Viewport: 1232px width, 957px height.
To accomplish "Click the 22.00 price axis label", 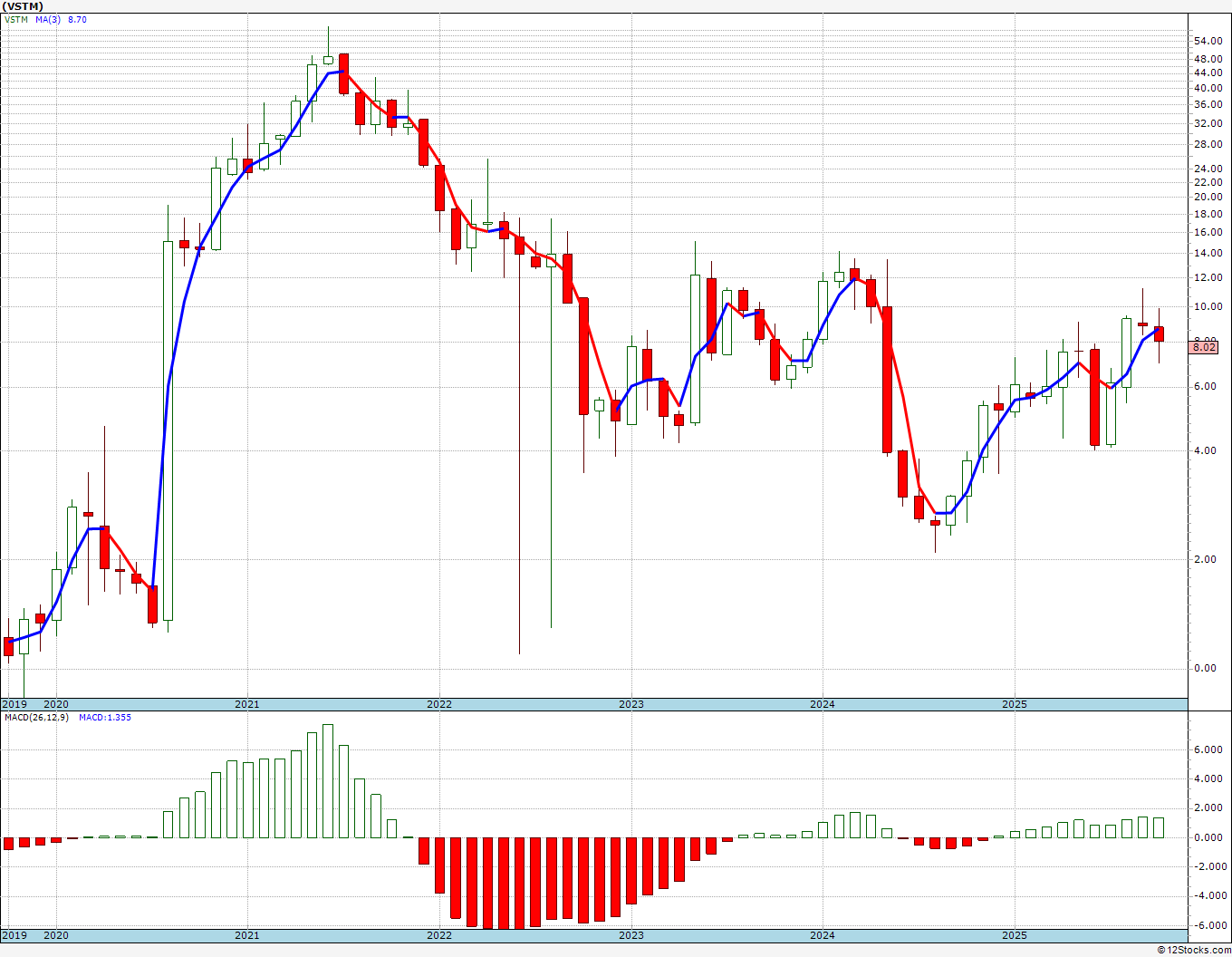I will click(1207, 182).
